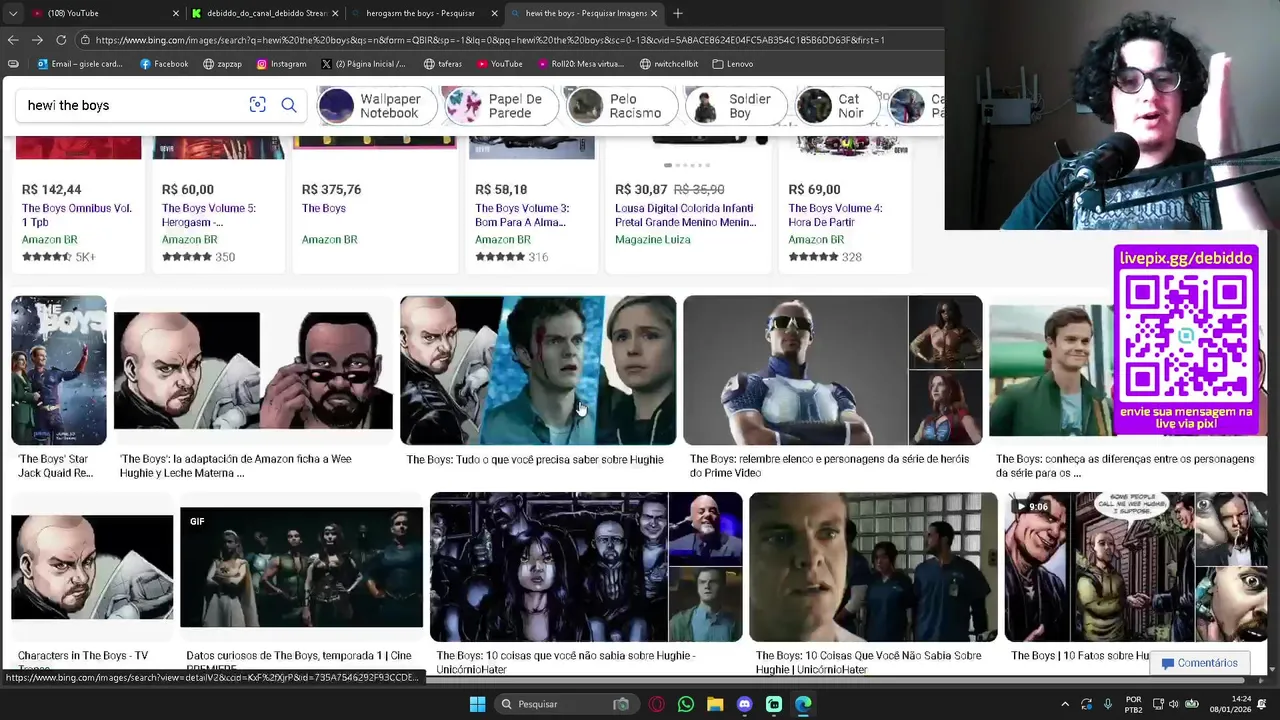Open Roll20 Mesa virtual bookmark
This screenshot has width=1280, height=720.
click(580, 64)
